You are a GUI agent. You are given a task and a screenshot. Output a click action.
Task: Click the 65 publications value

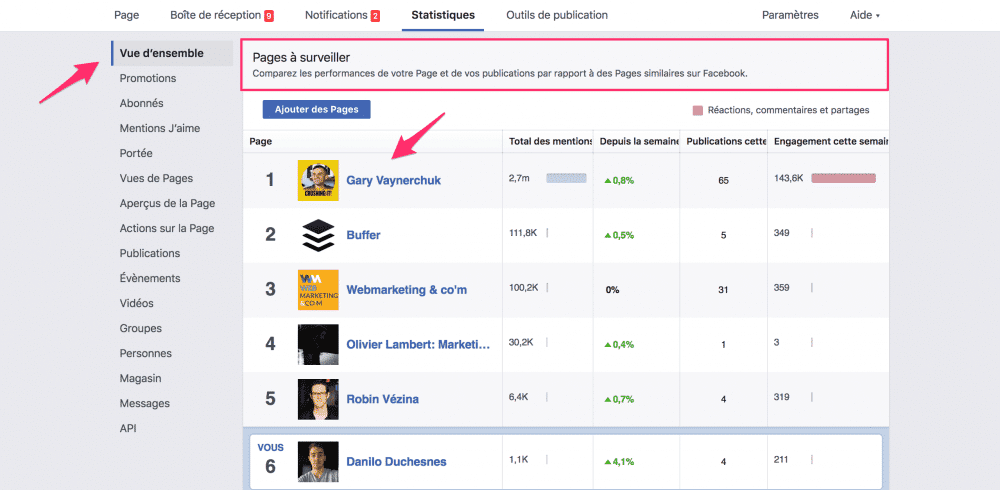click(723, 181)
